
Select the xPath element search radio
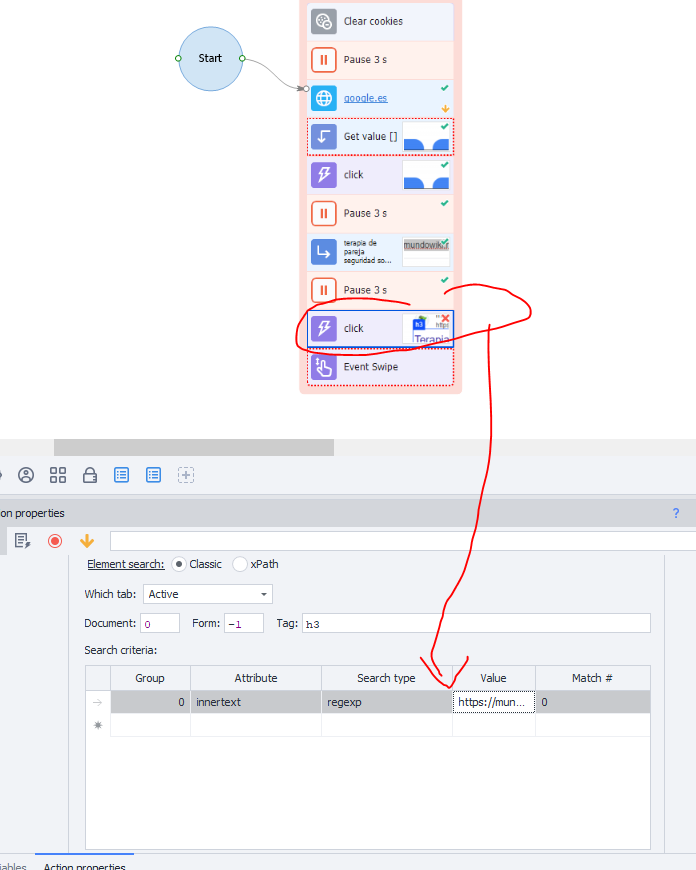pos(240,564)
